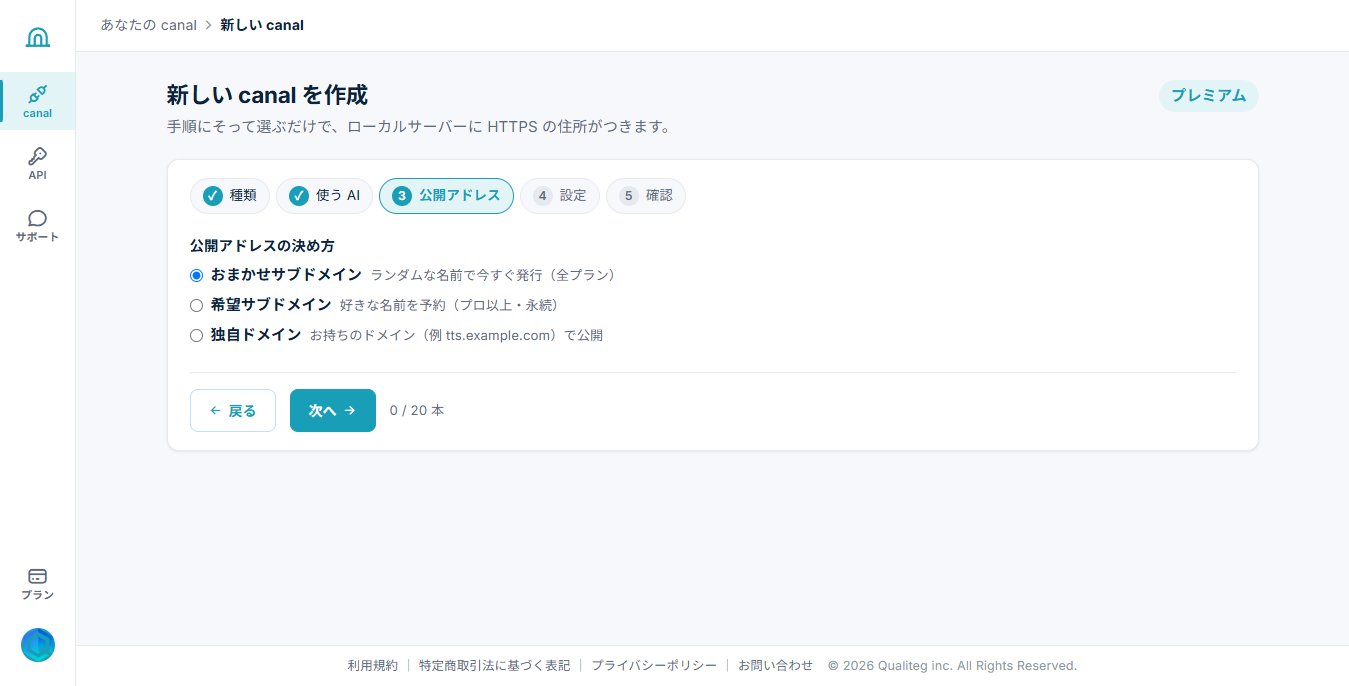Screen dimensions: 1349x686
Task: Click the 0 / 20 本 counter text
Action: coord(417,410)
